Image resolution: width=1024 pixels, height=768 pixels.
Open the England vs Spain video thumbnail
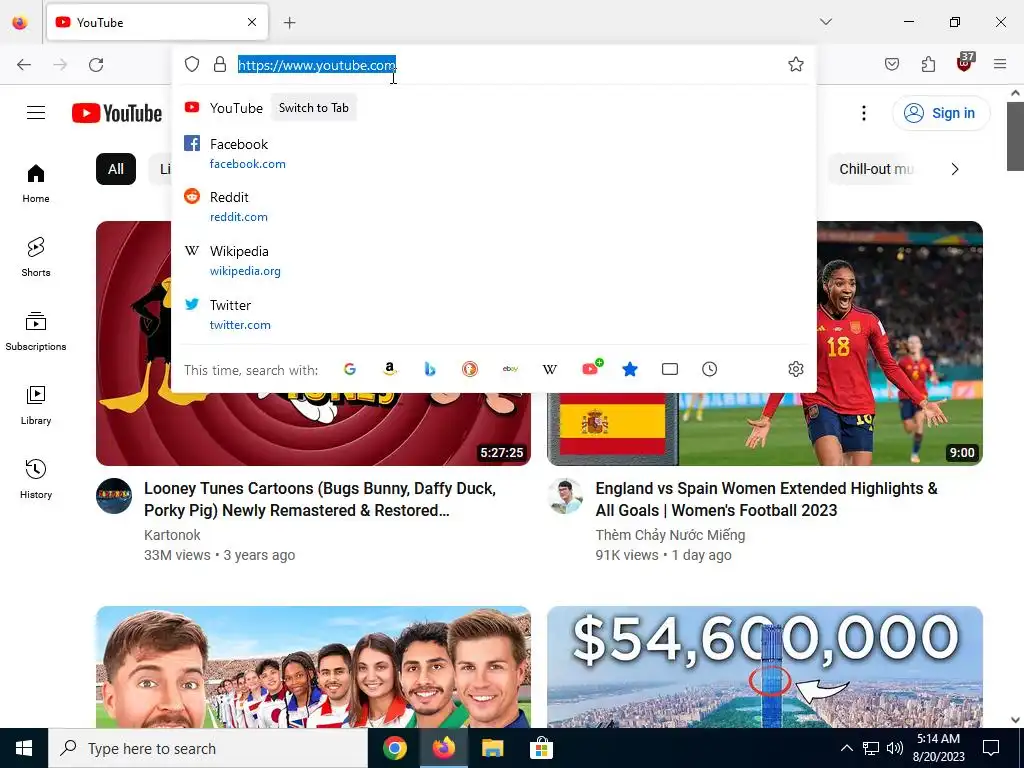(x=765, y=429)
